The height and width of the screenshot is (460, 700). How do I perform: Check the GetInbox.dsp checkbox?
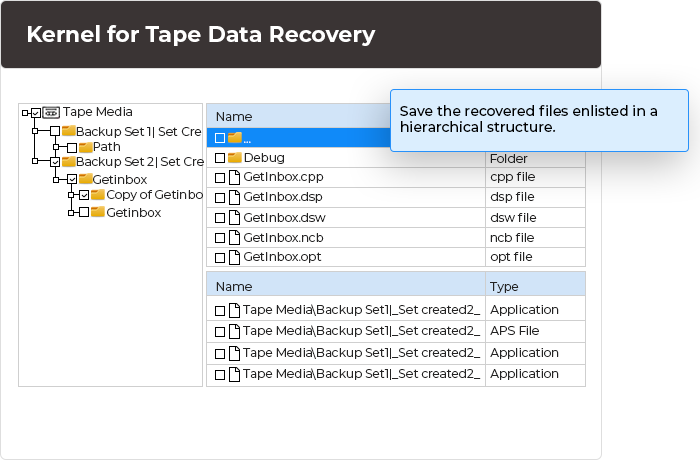click(x=220, y=198)
